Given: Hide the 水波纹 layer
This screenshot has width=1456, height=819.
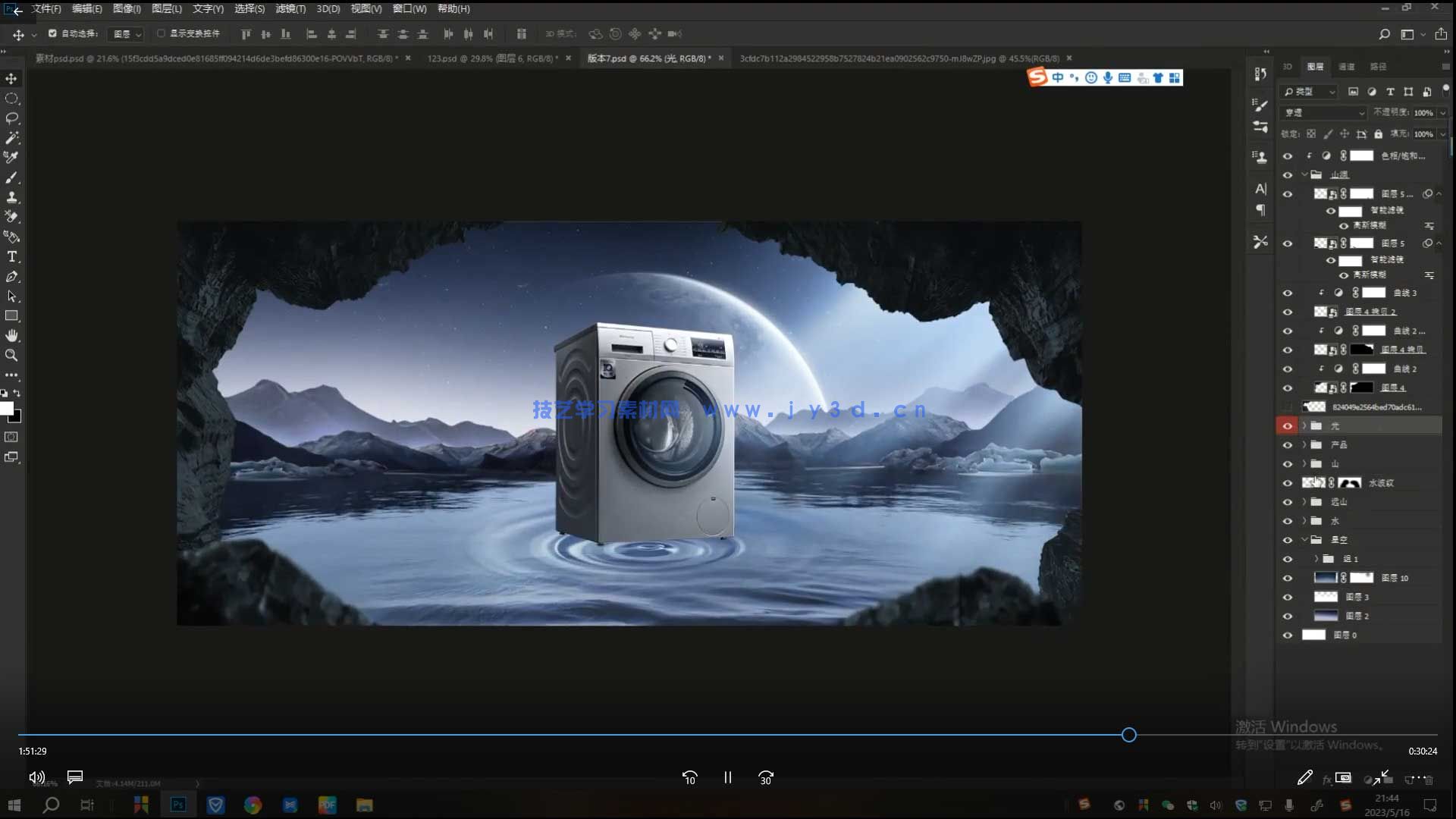Looking at the screenshot, I should point(1287,483).
